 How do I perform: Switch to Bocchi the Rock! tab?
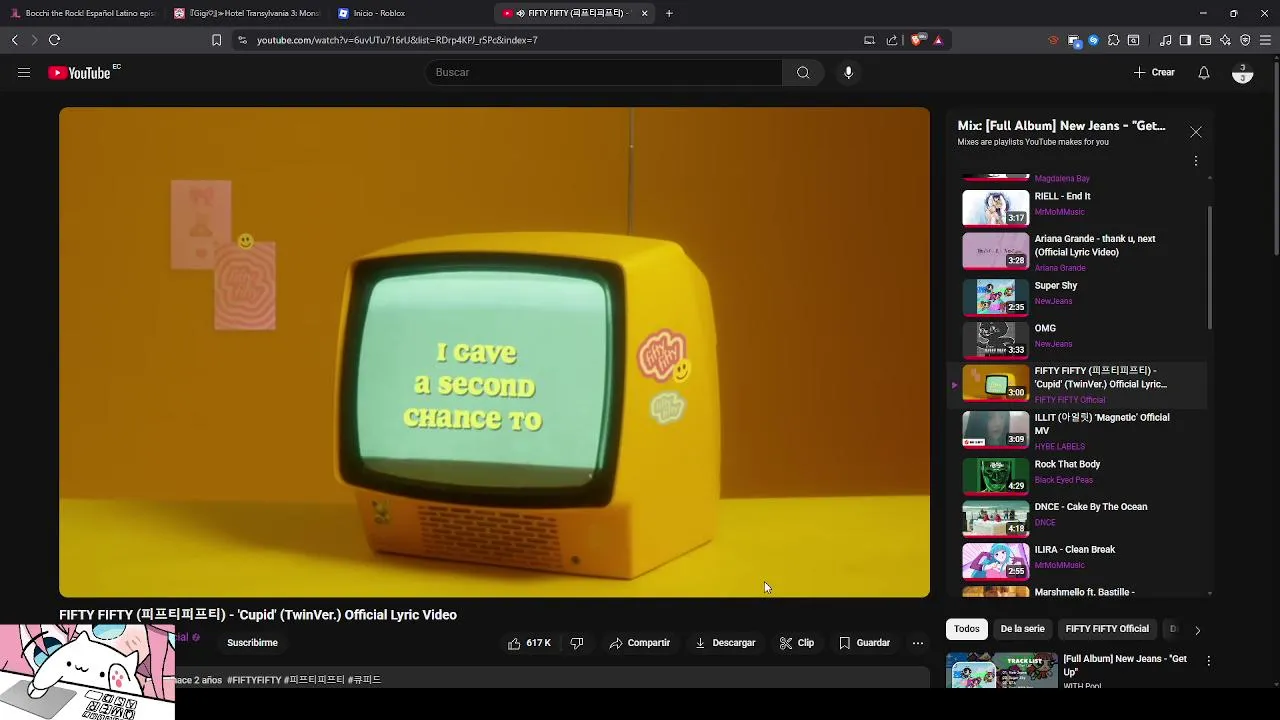click(83, 13)
